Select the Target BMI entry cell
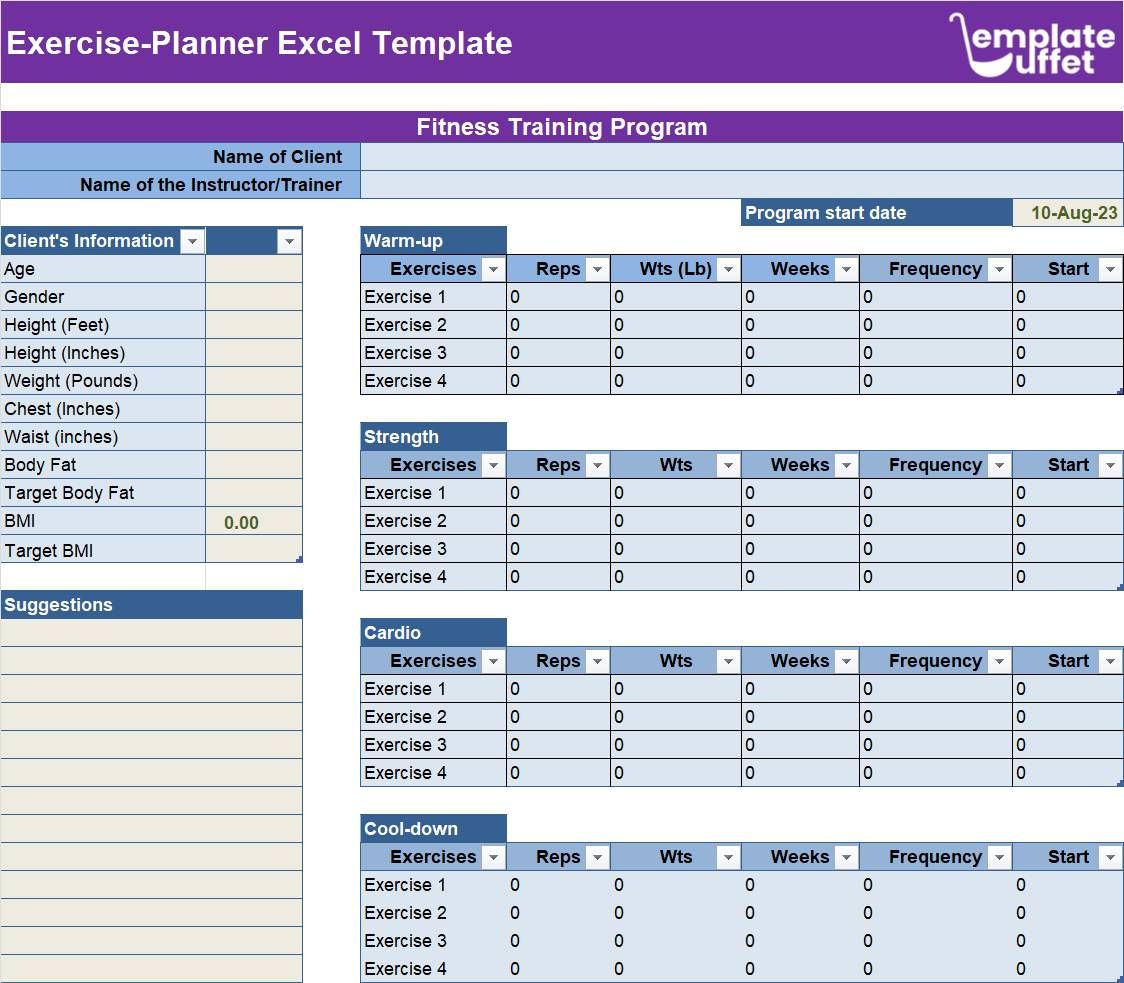 coord(254,550)
